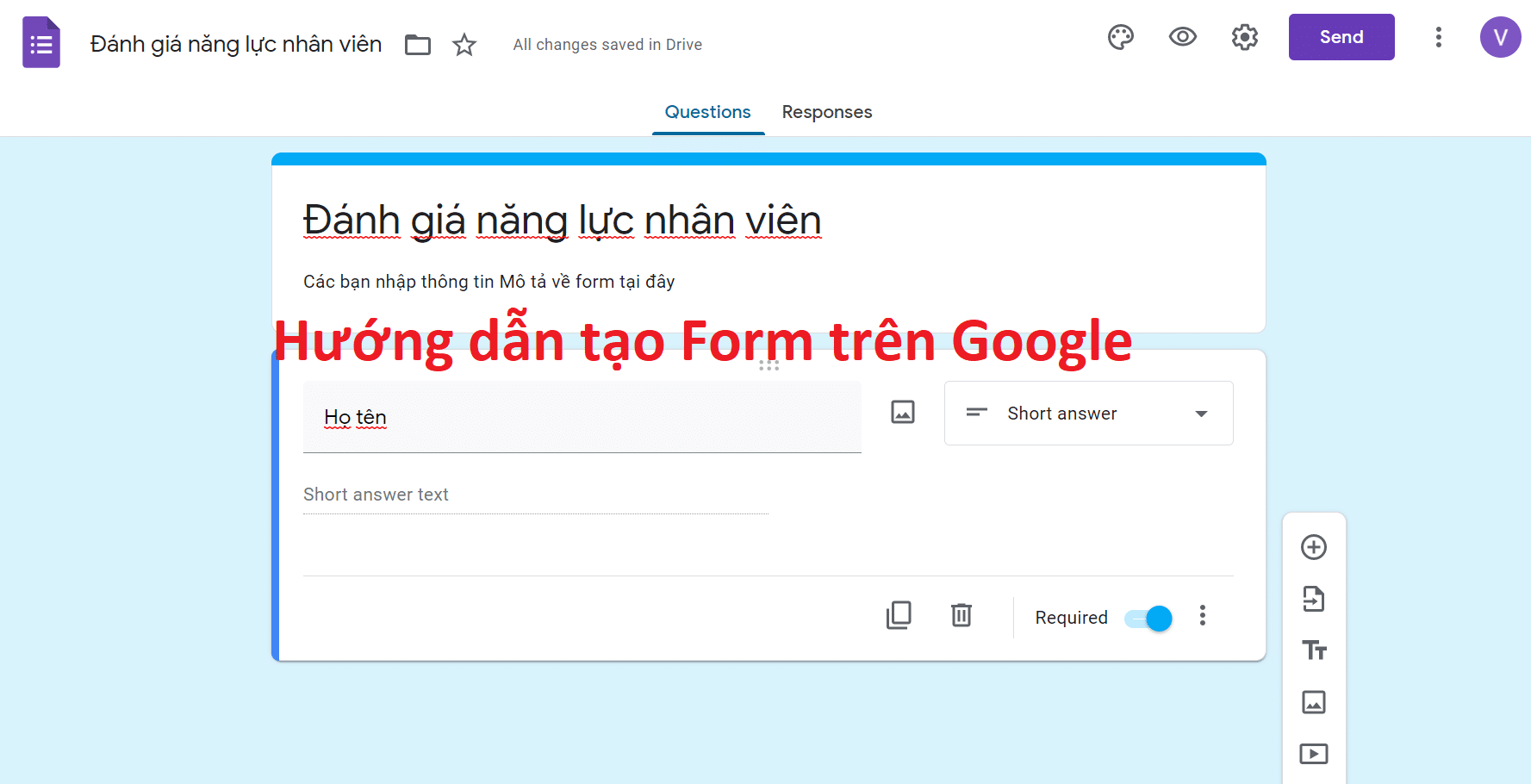Add a new question with the plus icon
The width and height of the screenshot is (1531, 784).
click(x=1314, y=547)
